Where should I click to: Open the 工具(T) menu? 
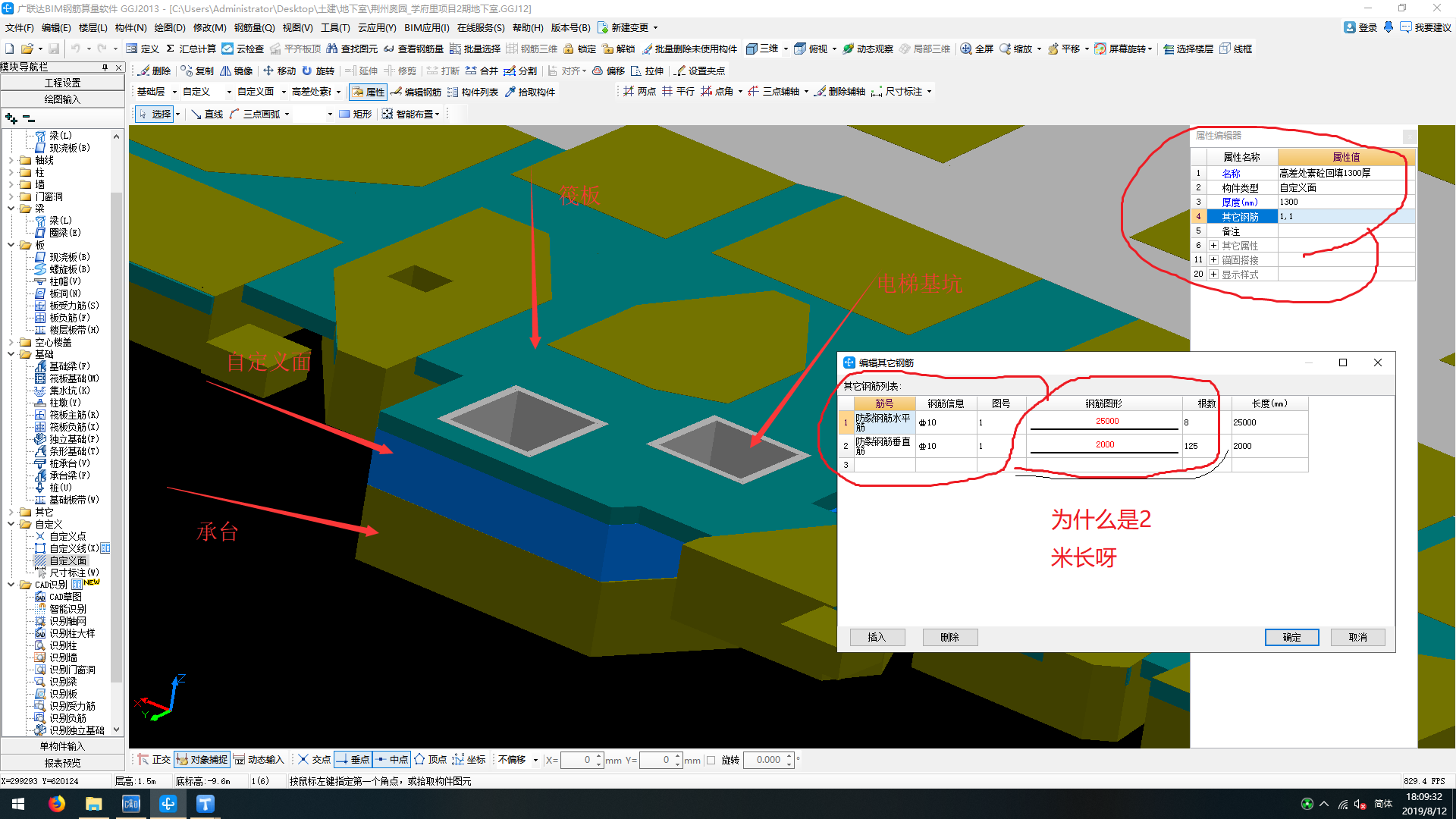(x=335, y=27)
